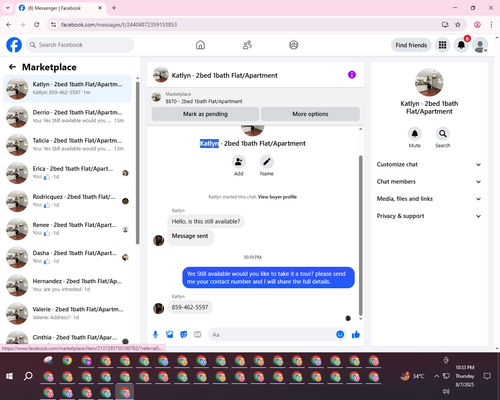Open the GIF picker icon

(x=198, y=334)
